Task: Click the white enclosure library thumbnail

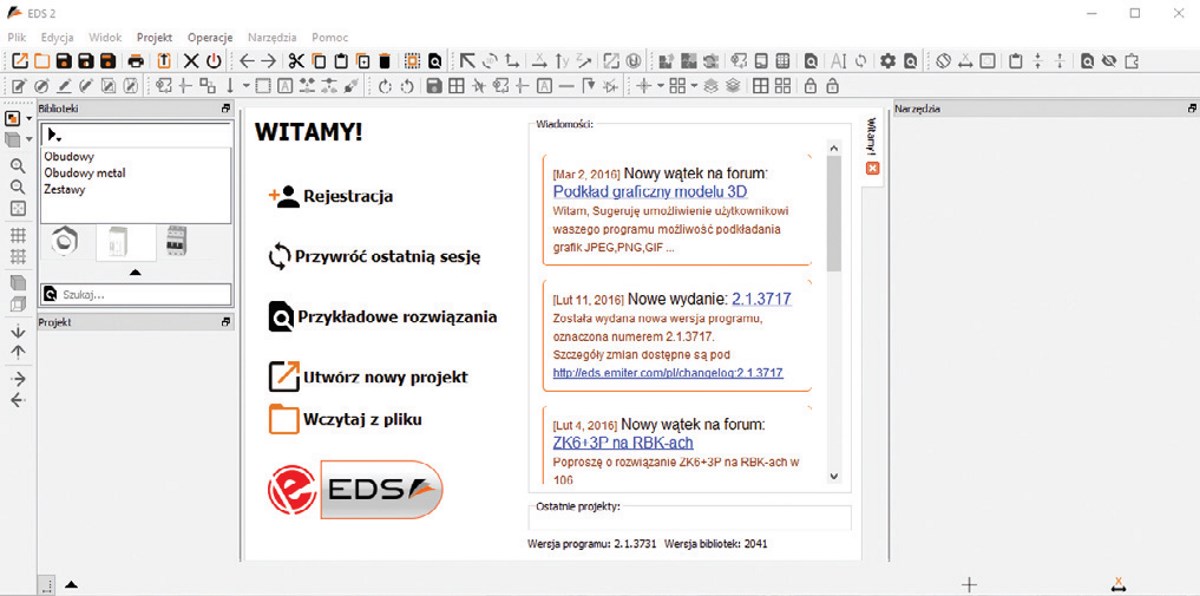Action: click(x=125, y=243)
